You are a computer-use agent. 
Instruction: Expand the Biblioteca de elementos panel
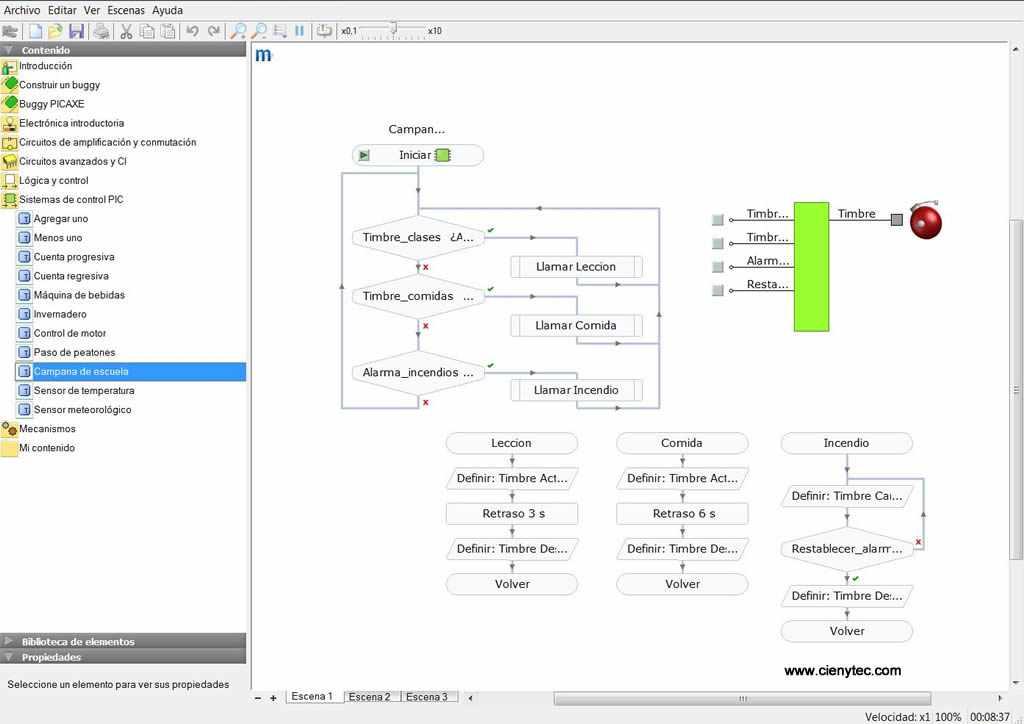[9, 642]
